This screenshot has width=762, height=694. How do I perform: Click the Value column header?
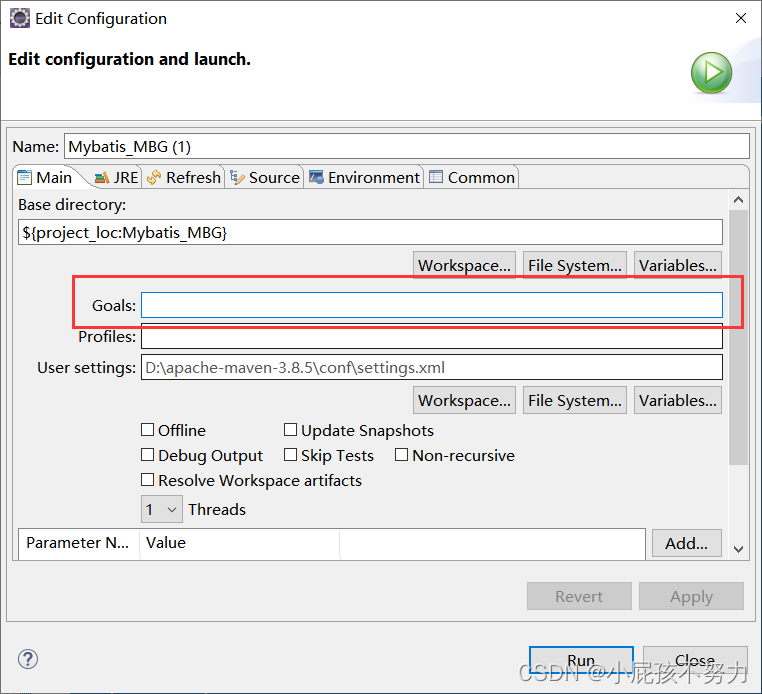[x=240, y=543]
